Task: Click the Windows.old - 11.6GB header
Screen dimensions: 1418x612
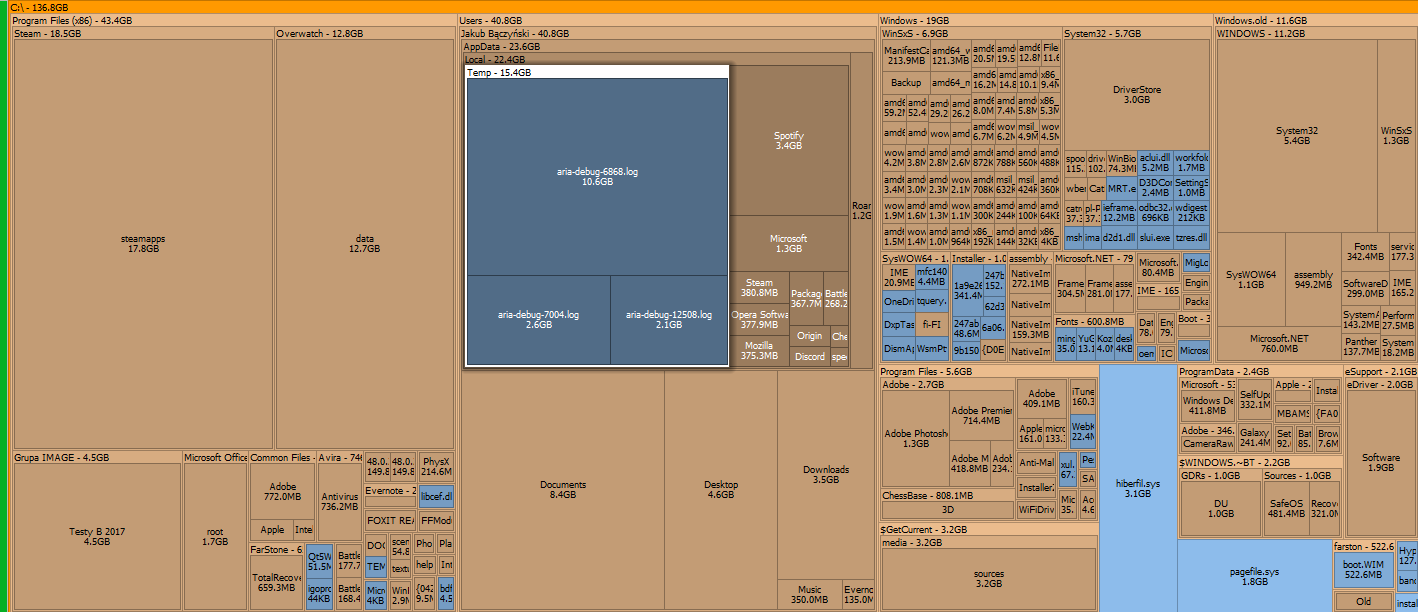Action: click(1315, 20)
